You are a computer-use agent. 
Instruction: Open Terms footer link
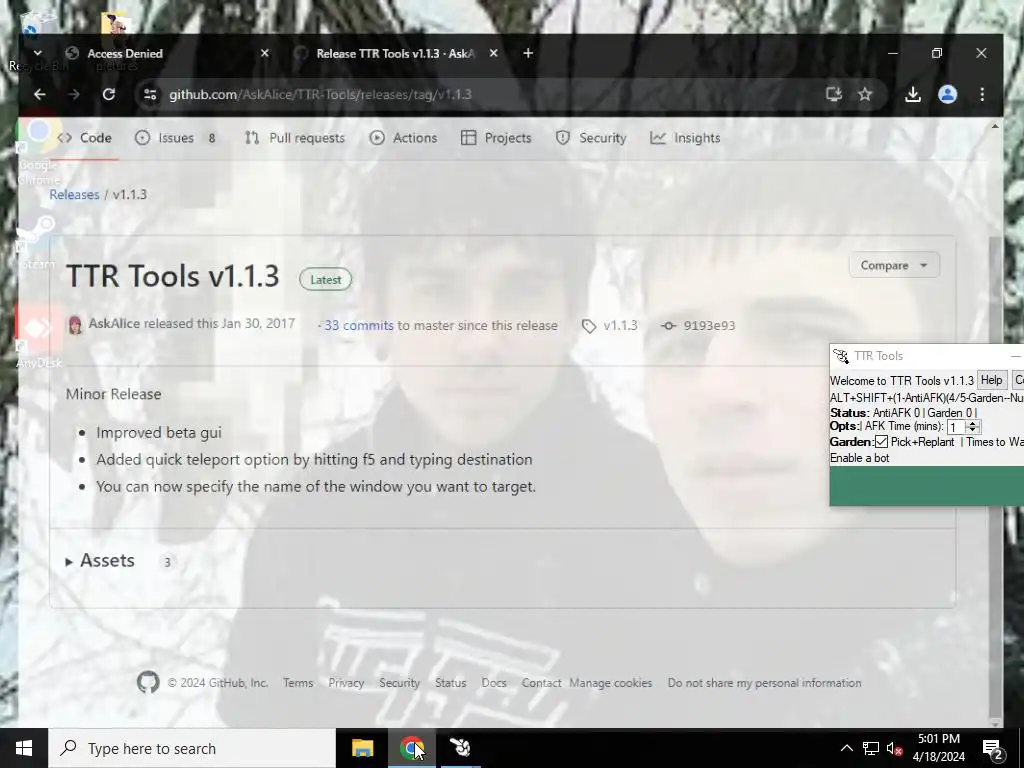(298, 683)
